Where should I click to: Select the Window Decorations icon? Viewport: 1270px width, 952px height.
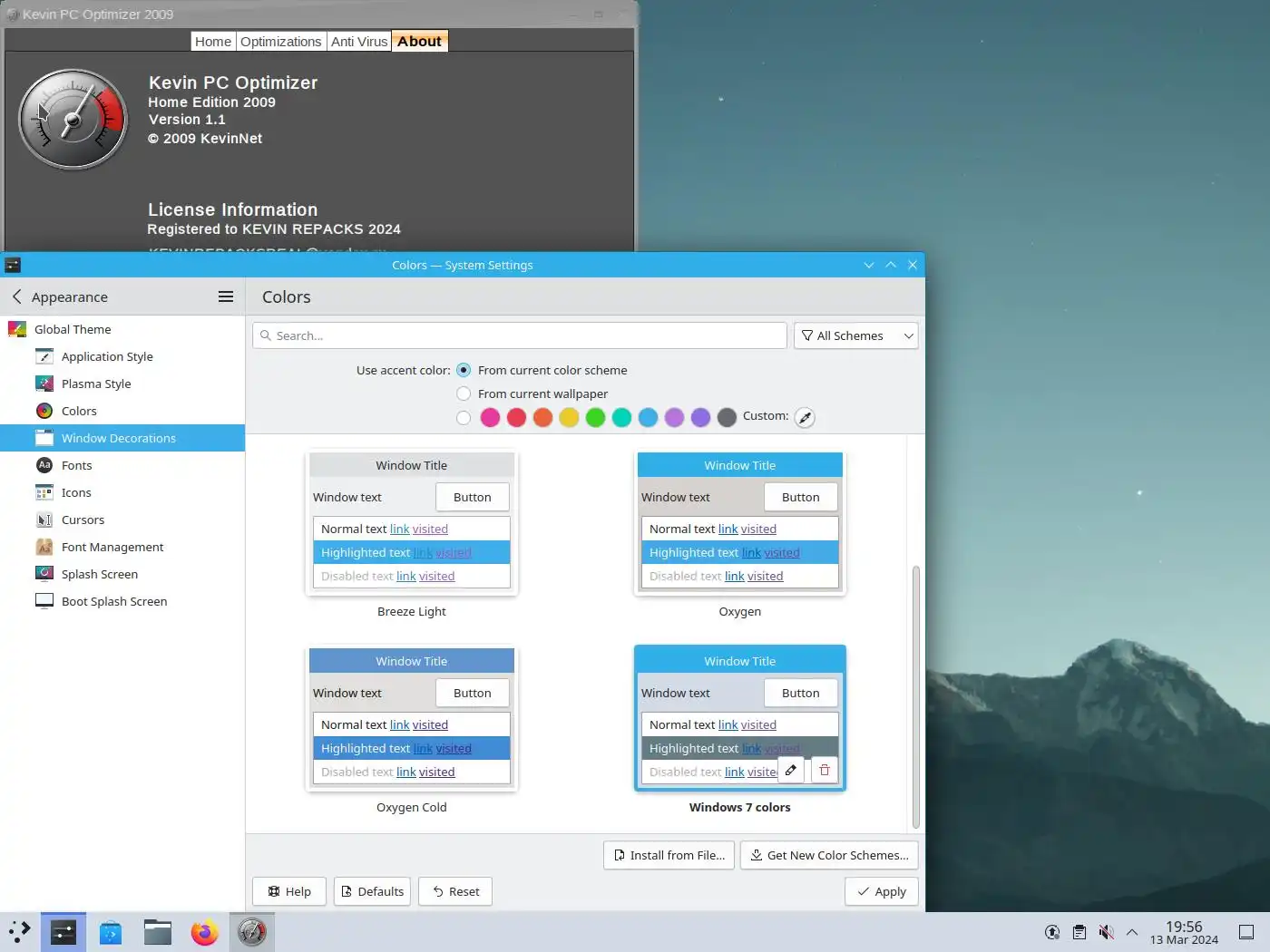(x=44, y=438)
